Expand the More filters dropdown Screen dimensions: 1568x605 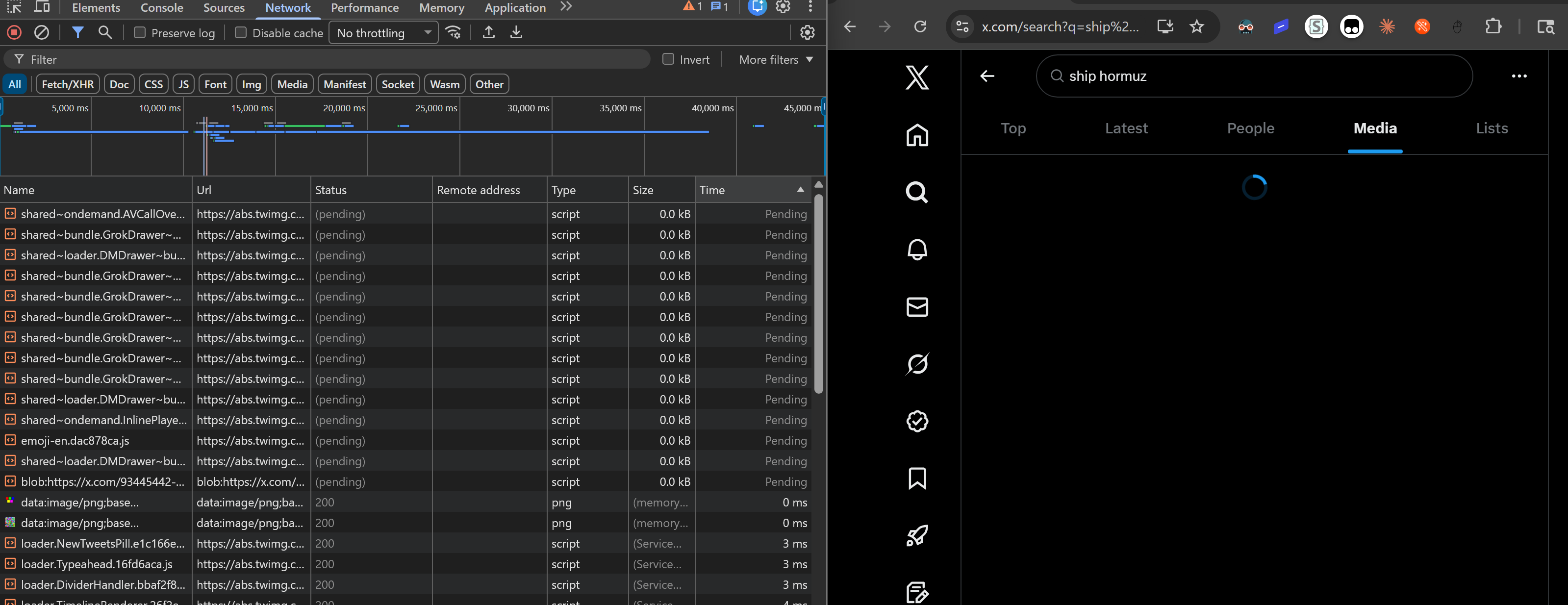tap(776, 59)
